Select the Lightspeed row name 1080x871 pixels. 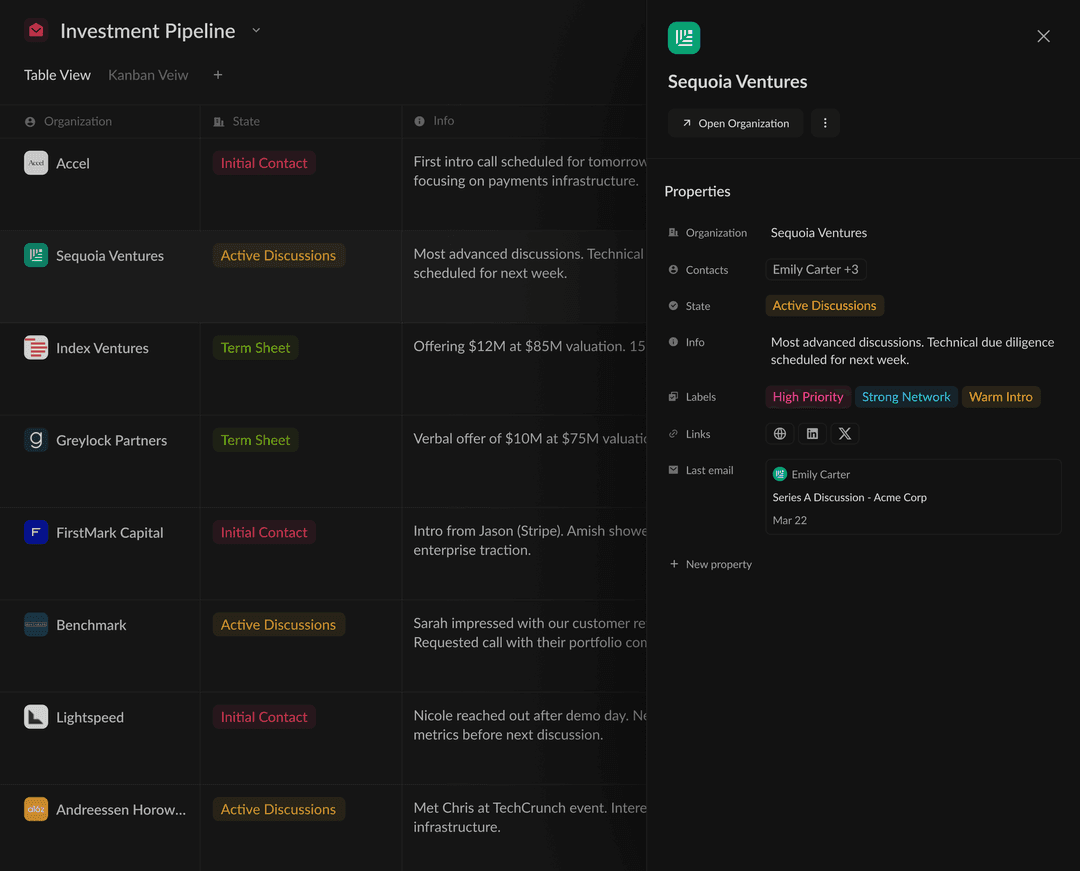tap(90, 717)
